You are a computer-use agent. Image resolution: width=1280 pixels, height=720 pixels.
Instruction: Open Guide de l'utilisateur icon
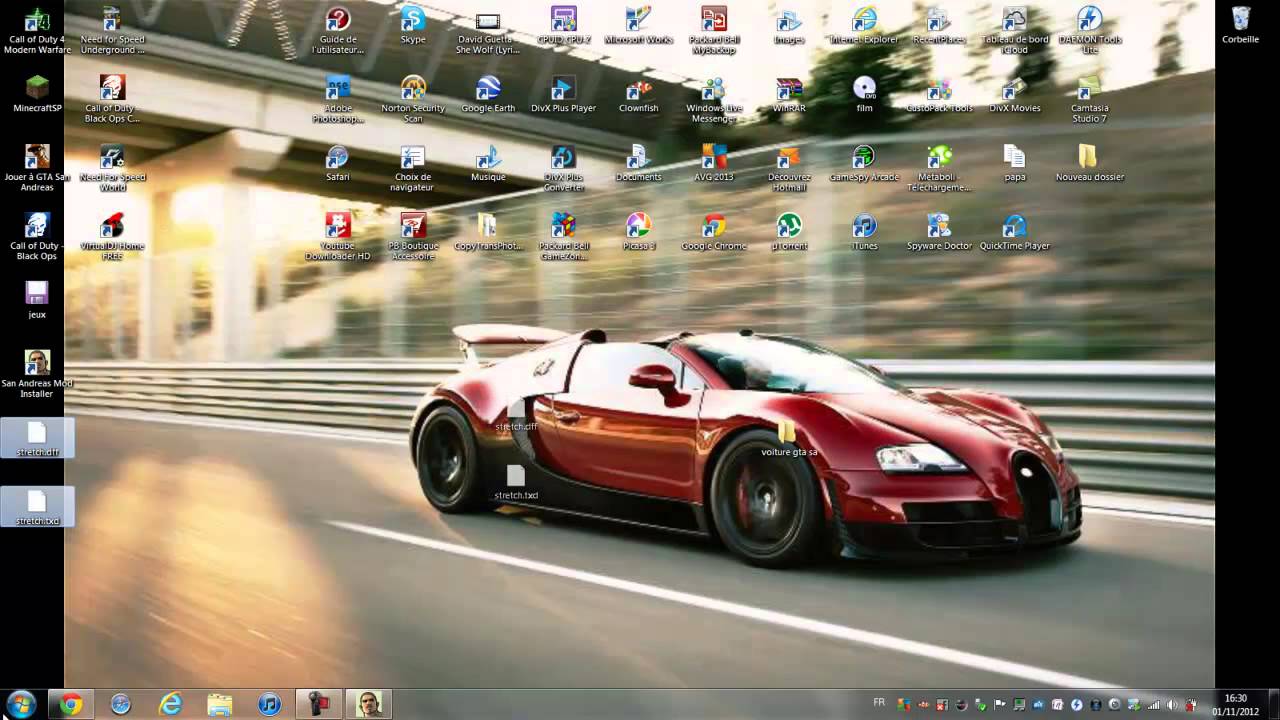click(338, 31)
